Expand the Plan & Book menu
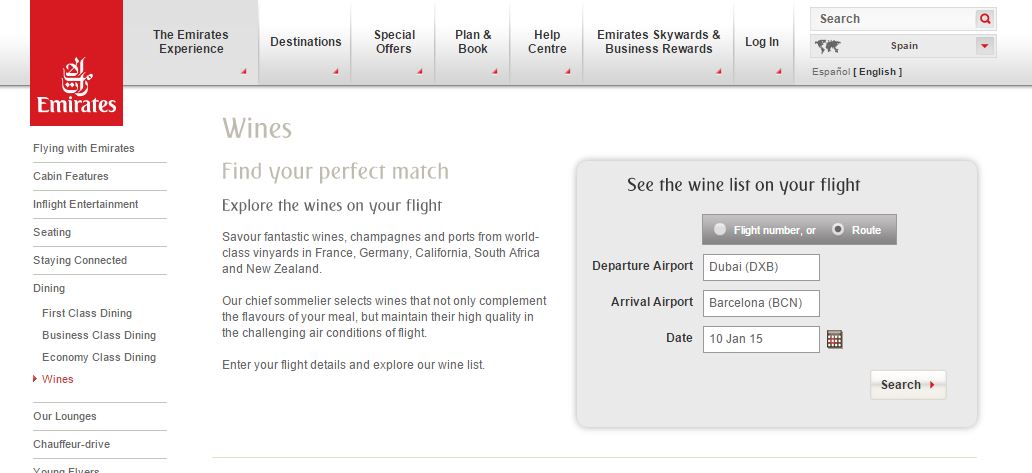This screenshot has height=473, width=1032. (x=473, y=41)
